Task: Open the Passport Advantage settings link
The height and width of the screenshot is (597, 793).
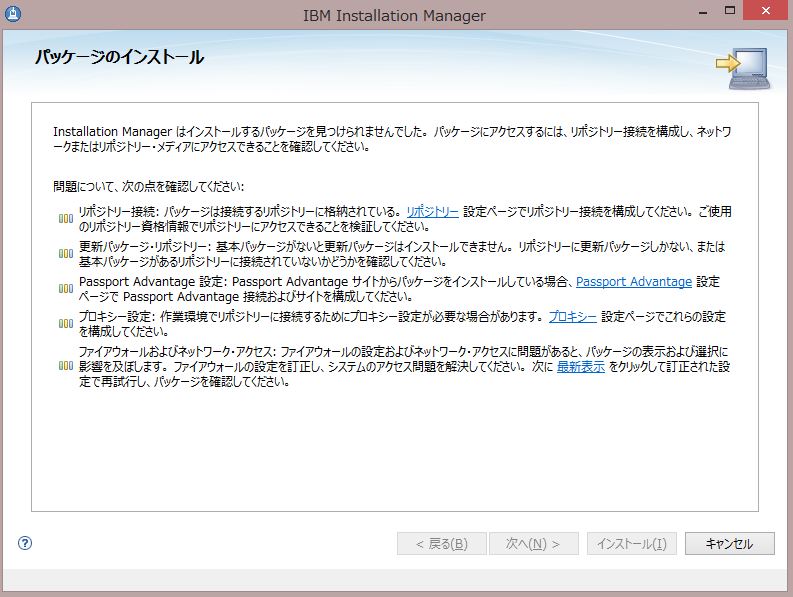Action: pos(634,281)
